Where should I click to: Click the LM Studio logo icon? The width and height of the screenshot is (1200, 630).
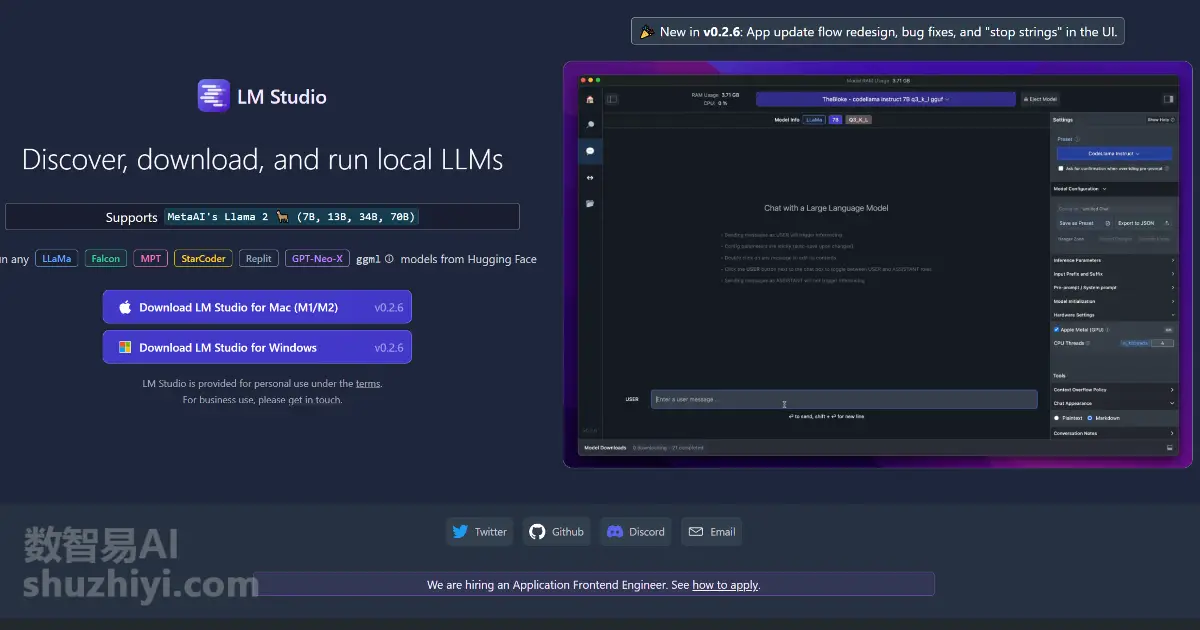tap(214, 96)
